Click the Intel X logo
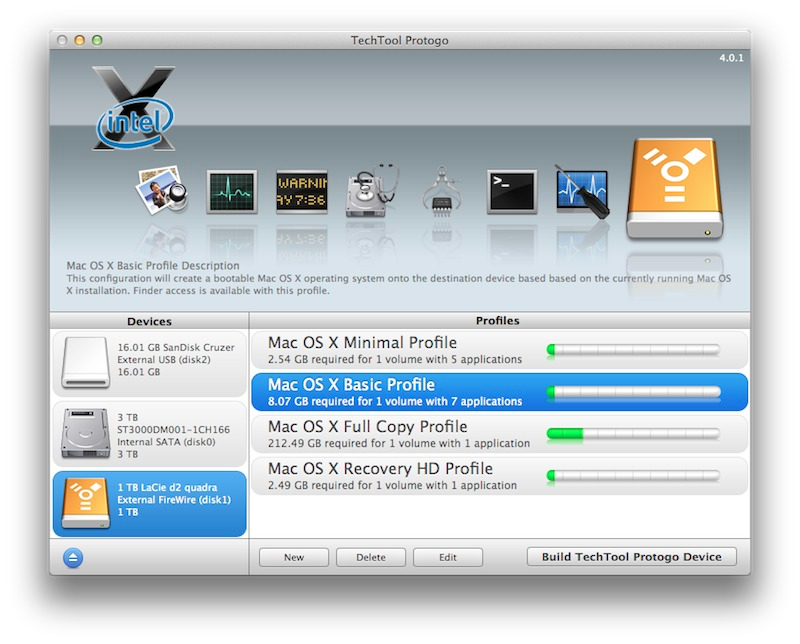The height and width of the screenshot is (644, 800). pyautogui.click(x=135, y=109)
